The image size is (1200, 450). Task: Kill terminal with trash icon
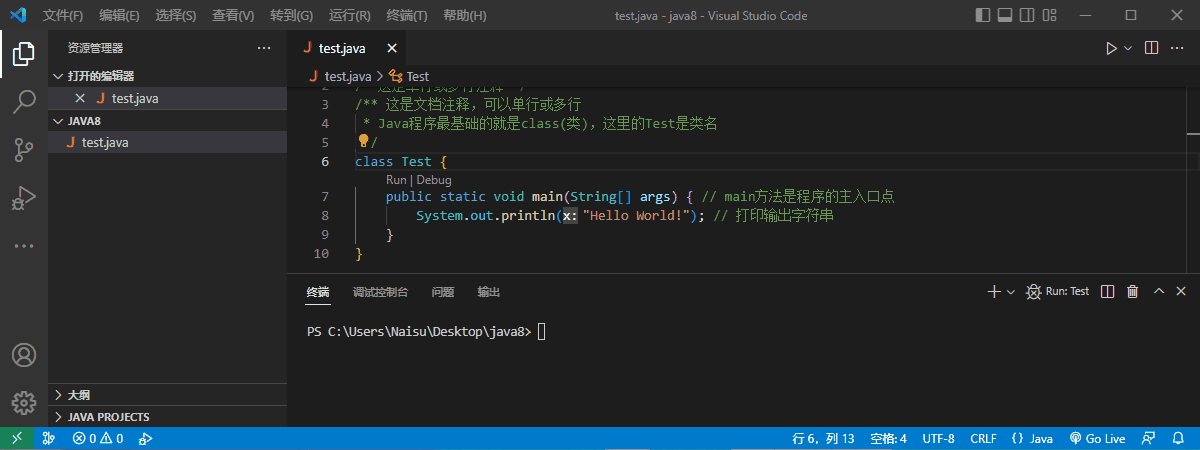tap(1133, 292)
